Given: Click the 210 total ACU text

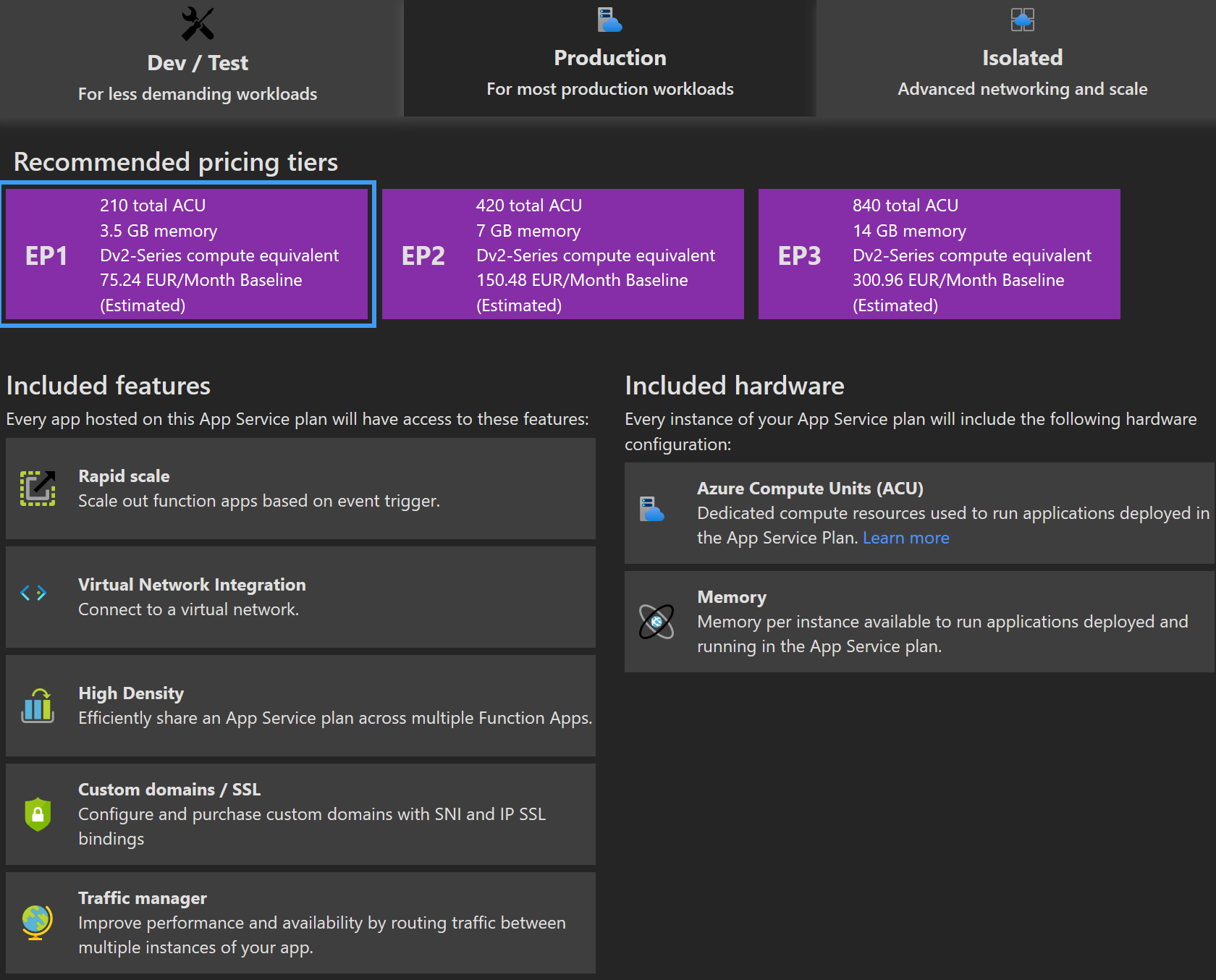Looking at the screenshot, I should point(153,206).
